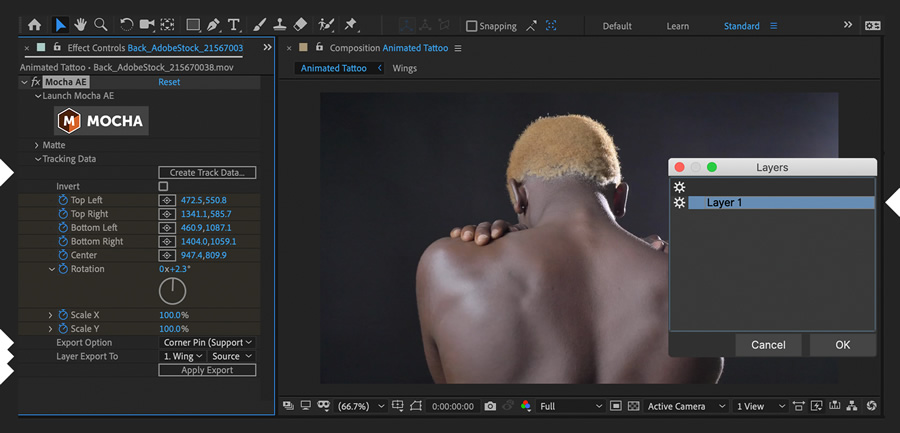Switch to the Wings composition tab
The image size is (900, 433).
coord(405,68)
